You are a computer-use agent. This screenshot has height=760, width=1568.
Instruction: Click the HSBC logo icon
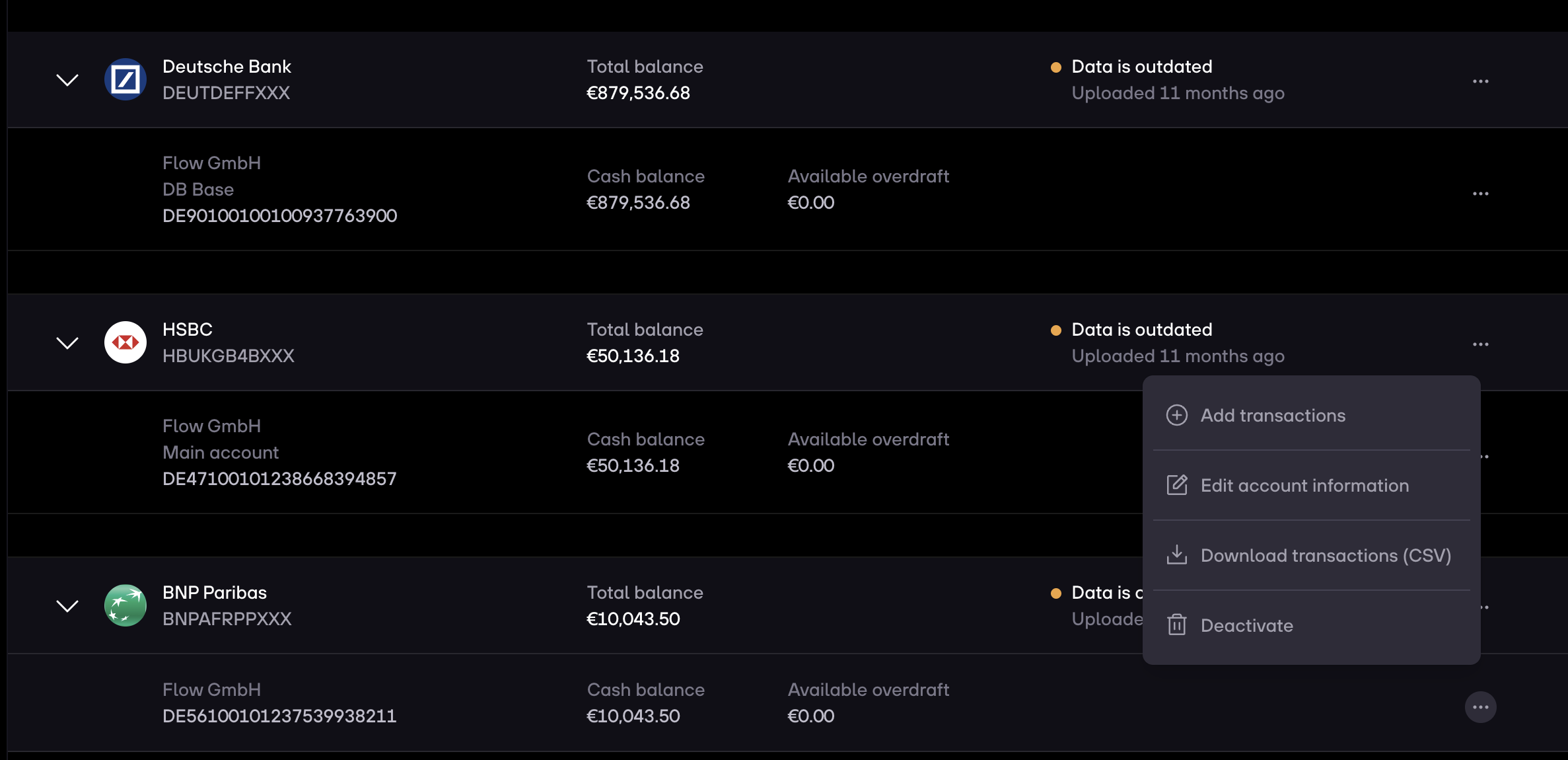click(125, 342)
